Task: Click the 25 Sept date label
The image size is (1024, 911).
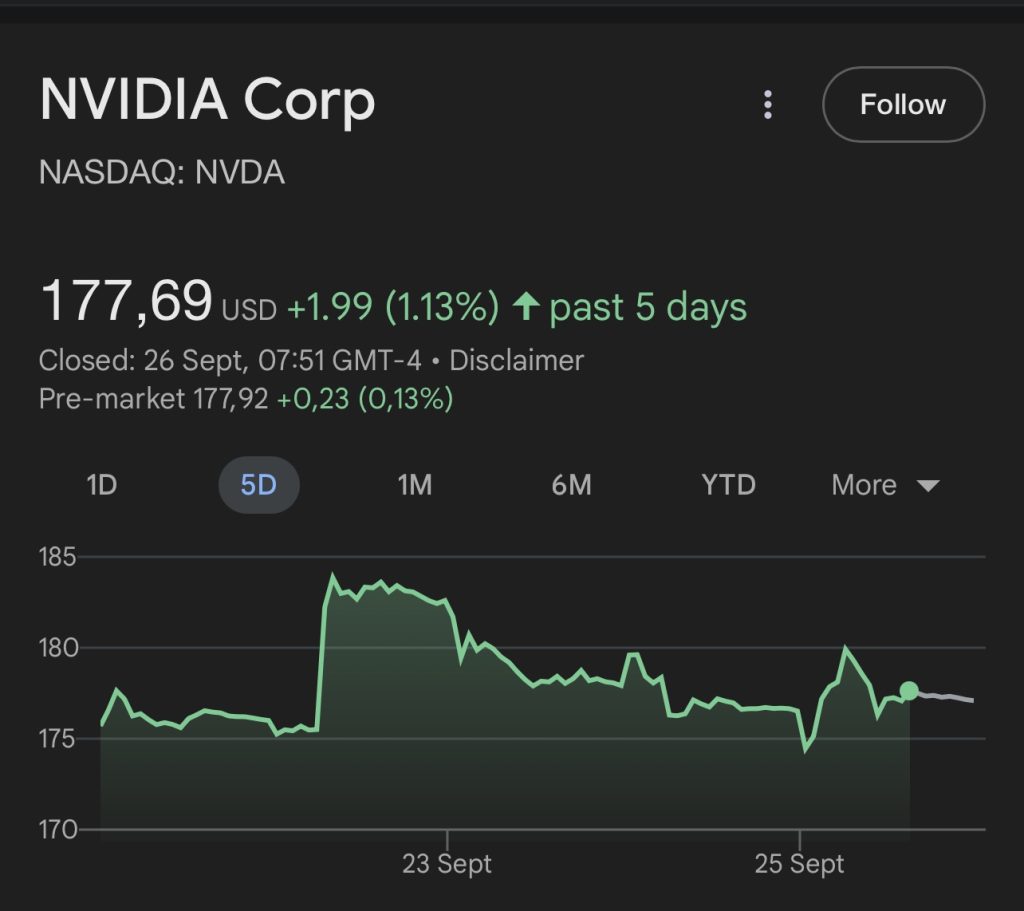Action: click(800, 864)
